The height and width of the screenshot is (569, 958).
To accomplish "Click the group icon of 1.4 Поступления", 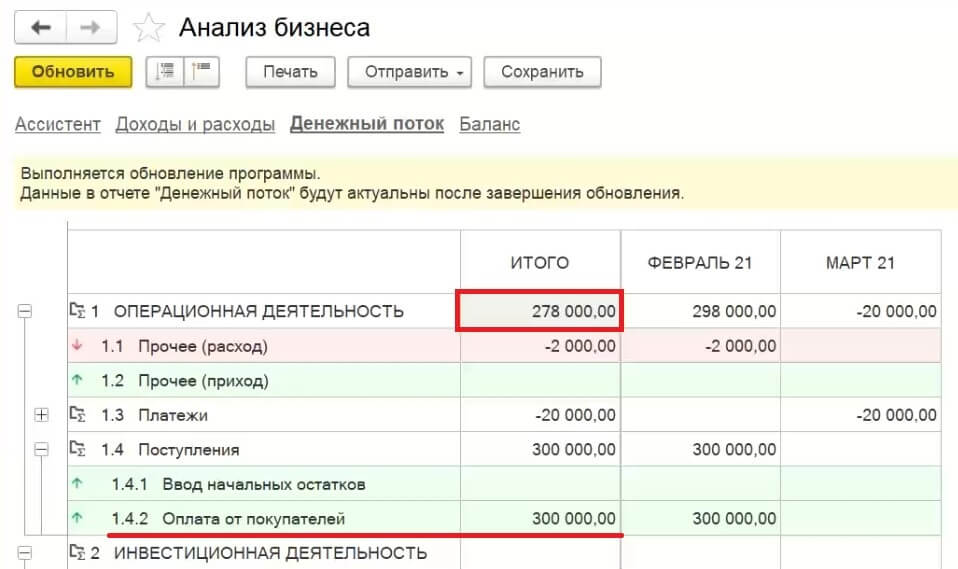I will [78, 449].
